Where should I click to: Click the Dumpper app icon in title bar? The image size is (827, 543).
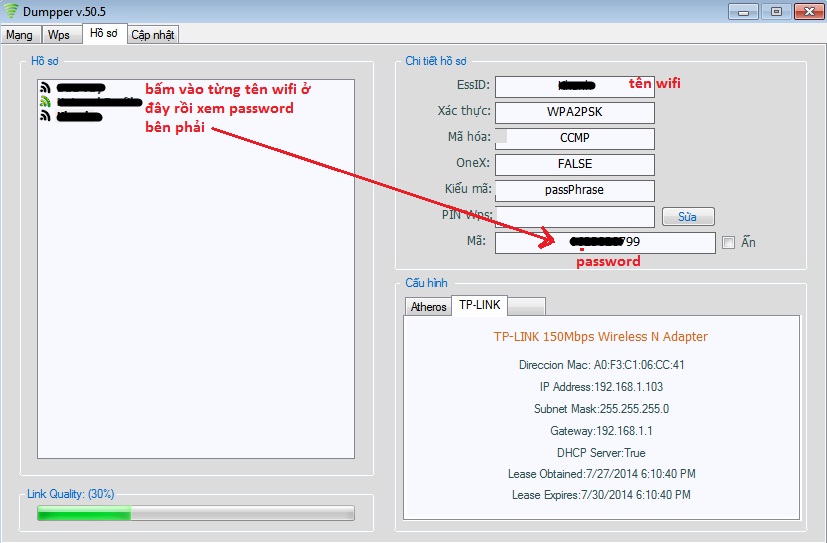pyautogui.click(x=11, y=12)
